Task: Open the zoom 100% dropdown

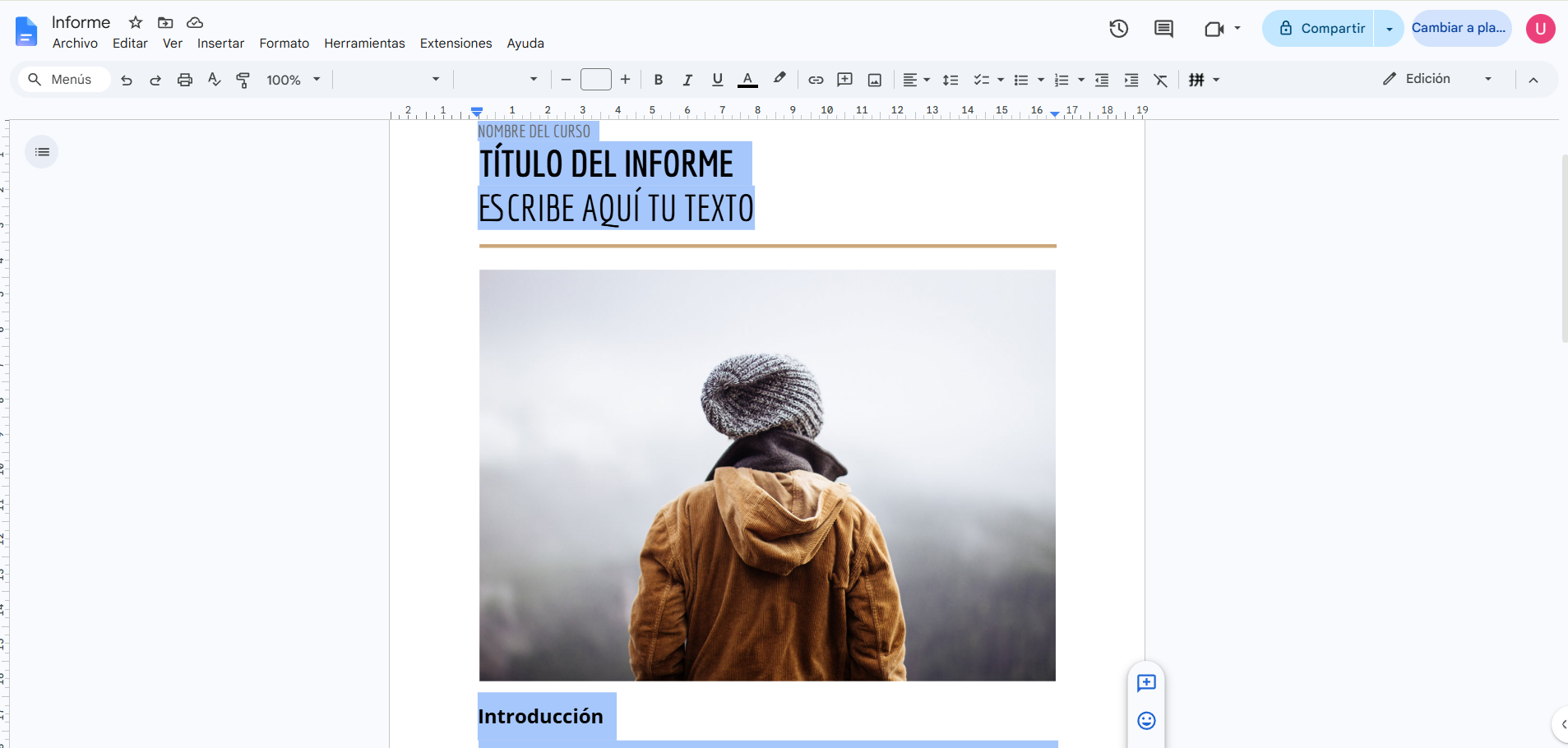Action: 293,80
